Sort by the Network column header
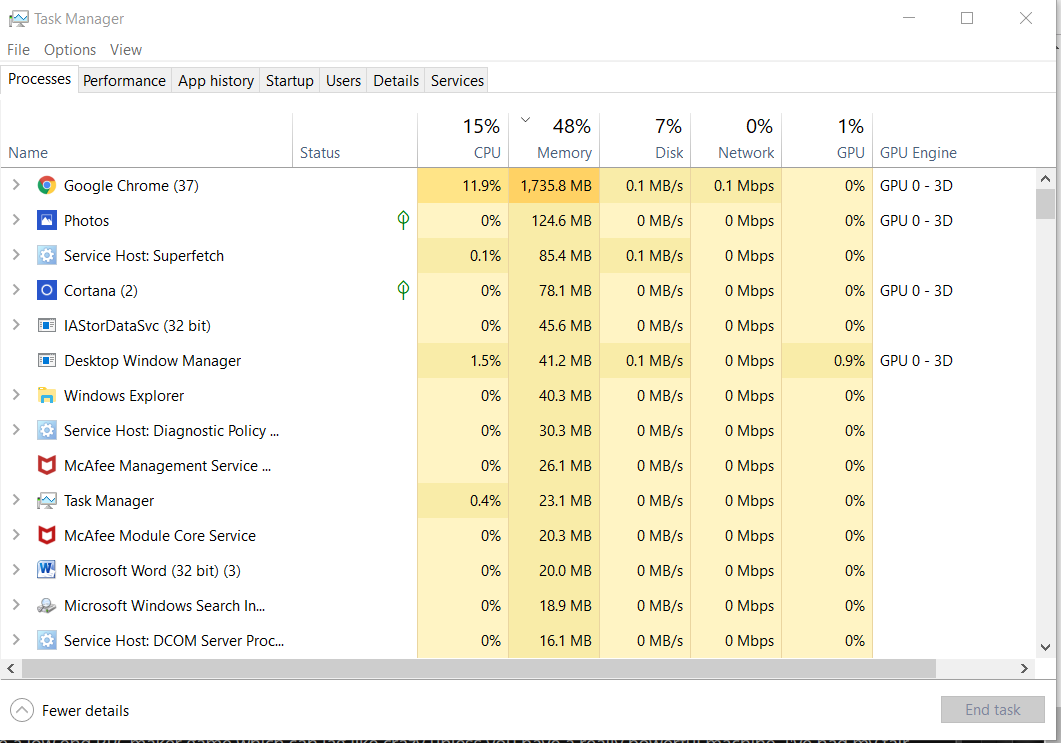The width and height of the screenshot is (1061, 743). click(x=736, y=140)
